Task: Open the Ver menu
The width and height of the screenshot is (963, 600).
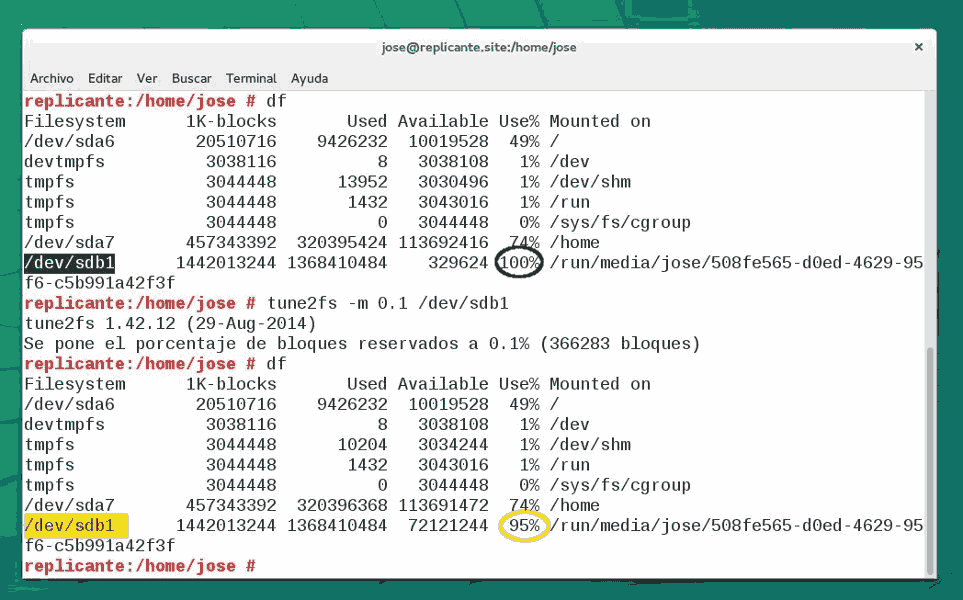Action: pyautogui.click(x=147, y=79)
